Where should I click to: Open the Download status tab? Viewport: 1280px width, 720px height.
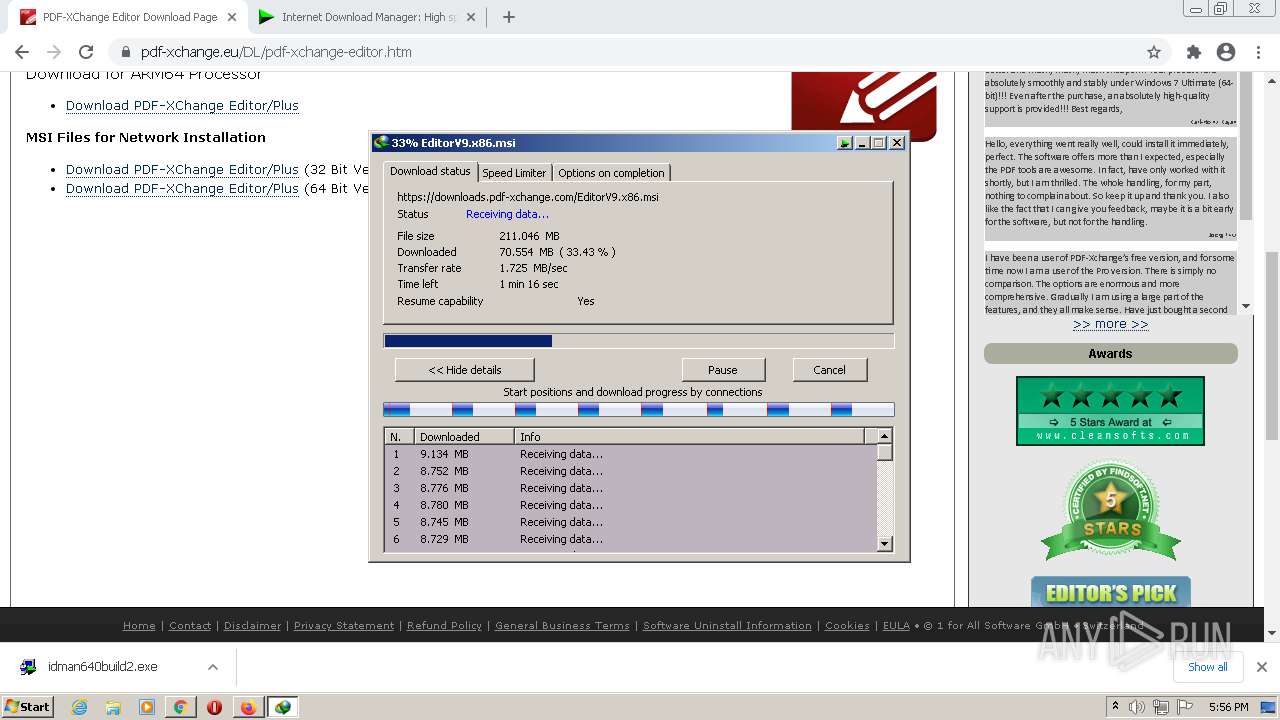tap(430, 172)
